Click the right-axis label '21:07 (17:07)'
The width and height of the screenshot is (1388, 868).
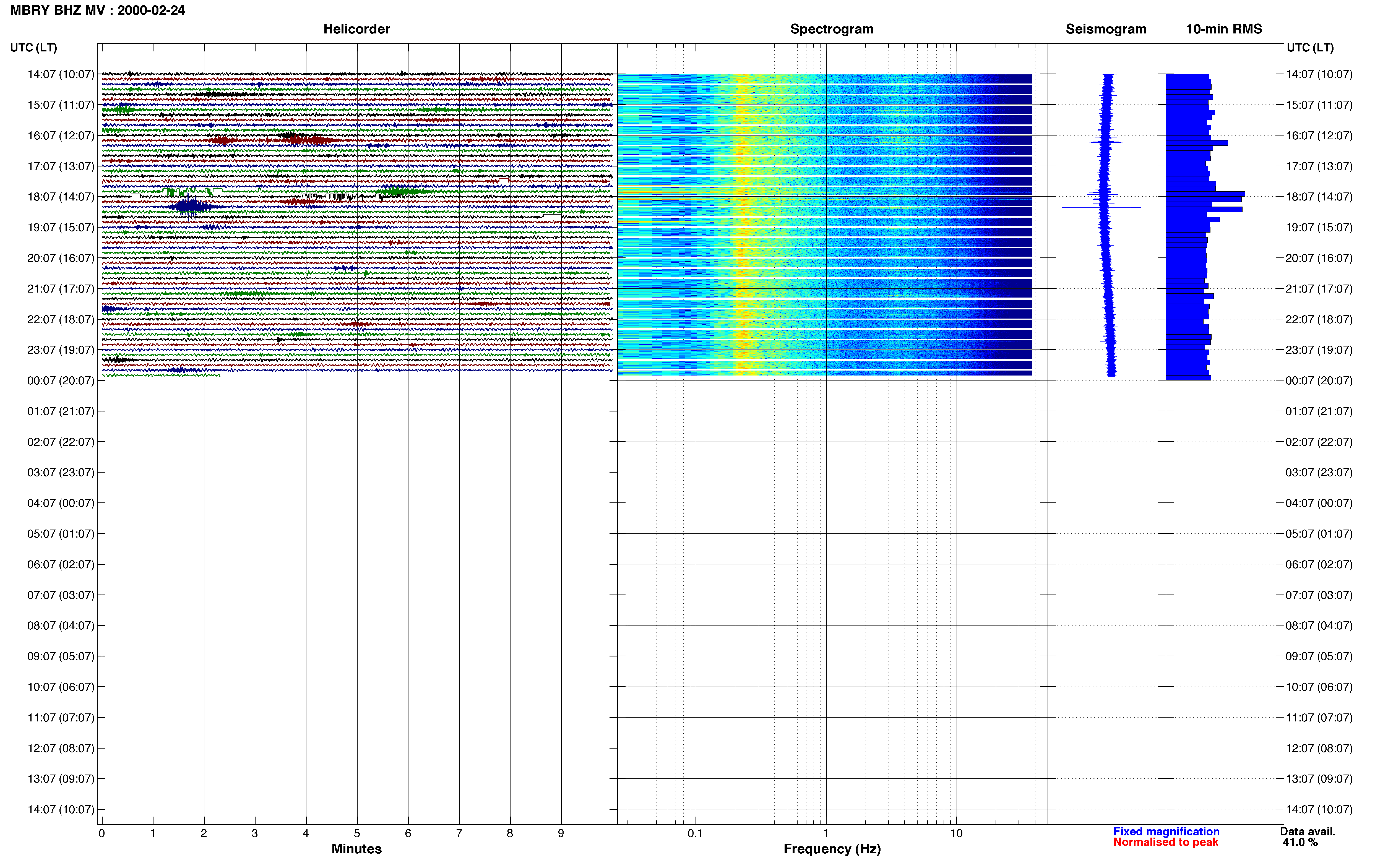[1319, 289]
